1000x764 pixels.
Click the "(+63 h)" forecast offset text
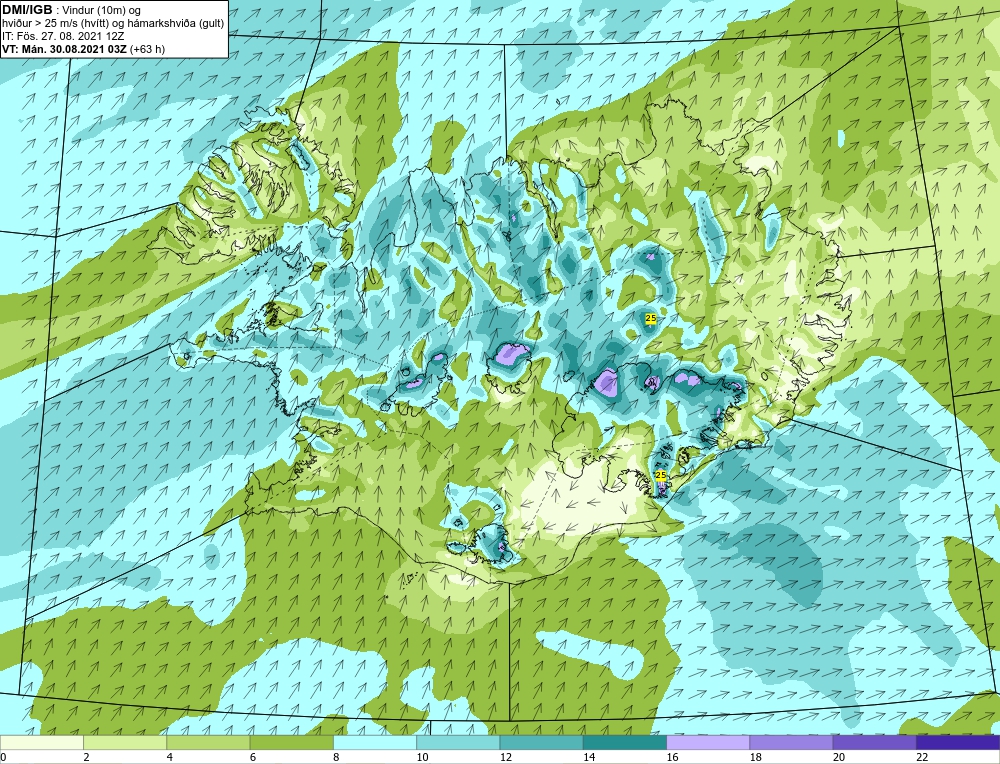tap(147, 48)
